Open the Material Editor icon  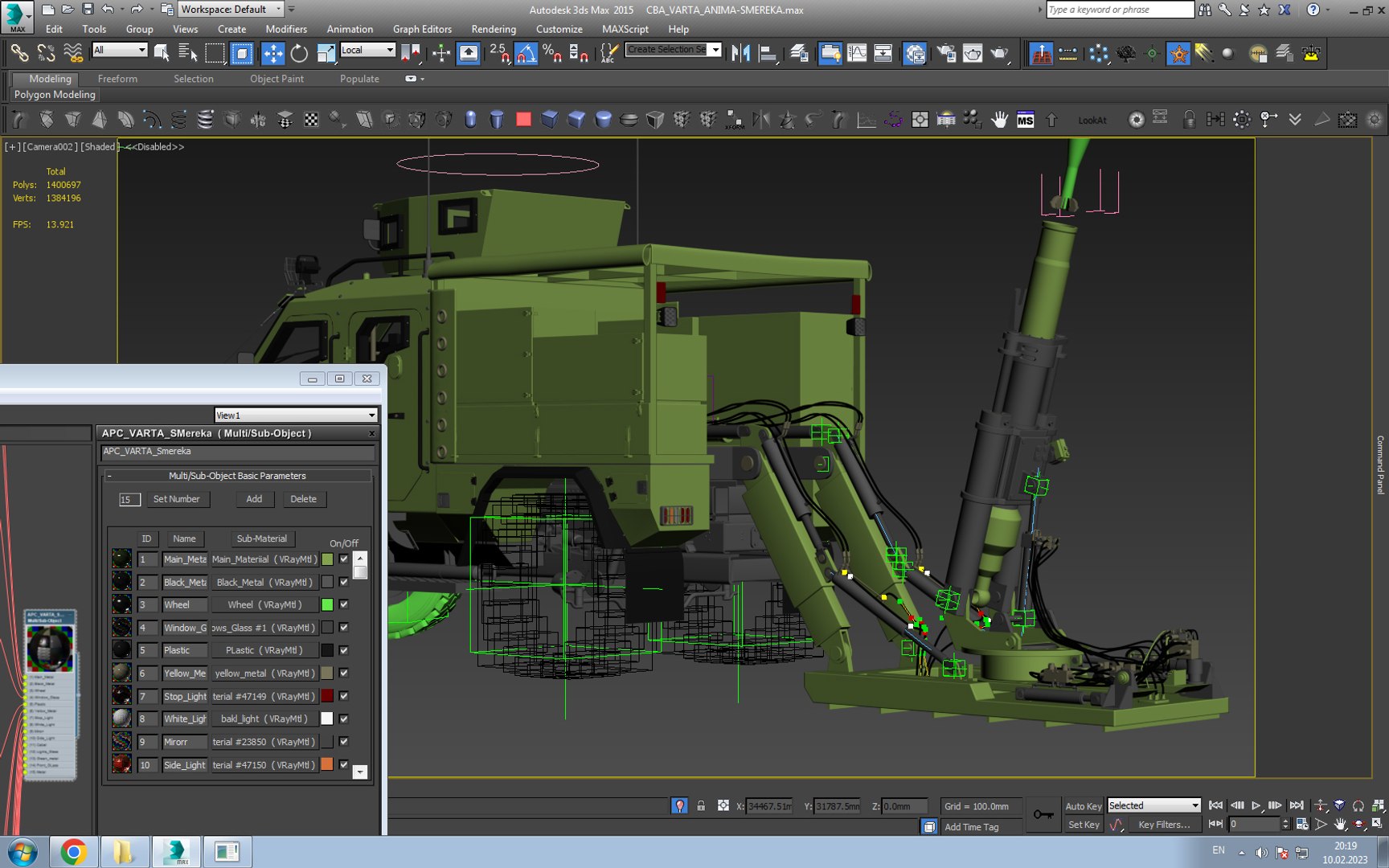tap(914, 53)
